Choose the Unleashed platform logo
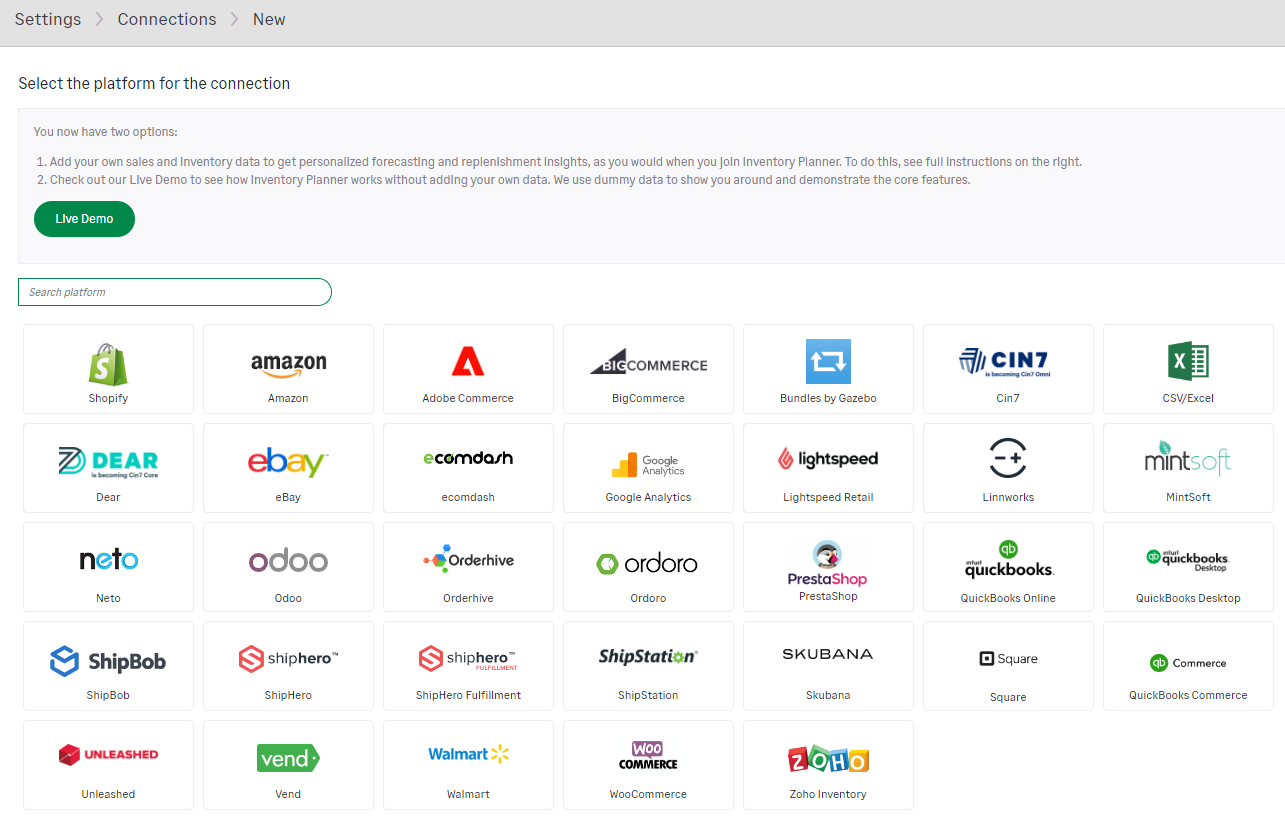 108,755
